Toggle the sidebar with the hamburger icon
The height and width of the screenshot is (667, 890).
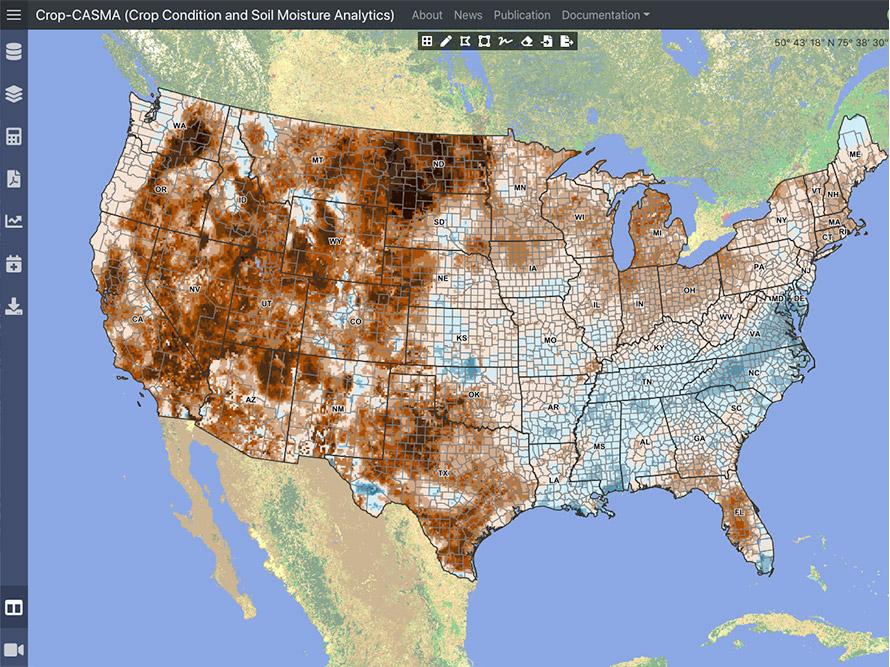(x=13, y=14)
